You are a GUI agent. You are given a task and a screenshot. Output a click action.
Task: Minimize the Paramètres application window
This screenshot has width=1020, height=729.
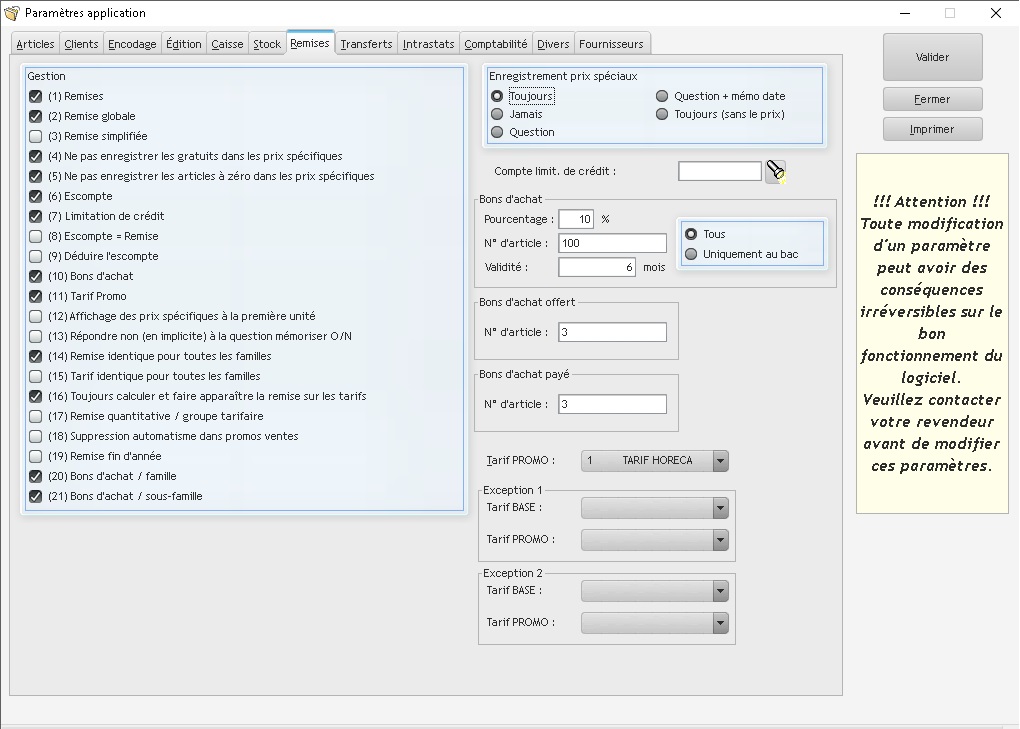pos(905,13)
